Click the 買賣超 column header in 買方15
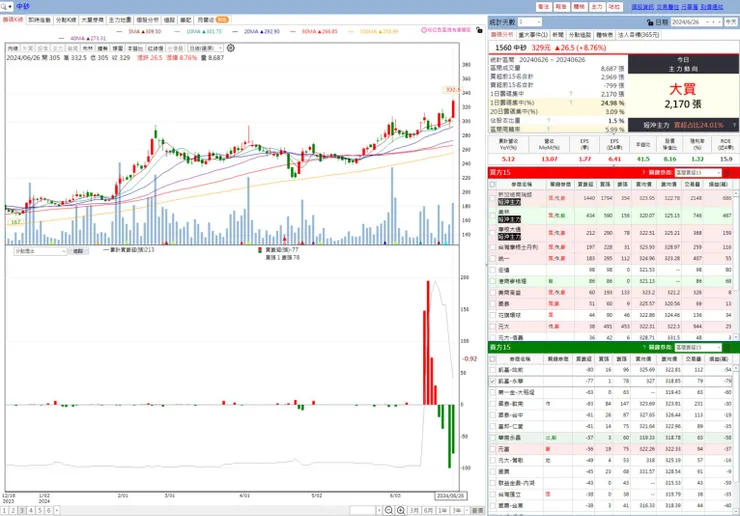The image size is (740, 516). tap(585, 185)
